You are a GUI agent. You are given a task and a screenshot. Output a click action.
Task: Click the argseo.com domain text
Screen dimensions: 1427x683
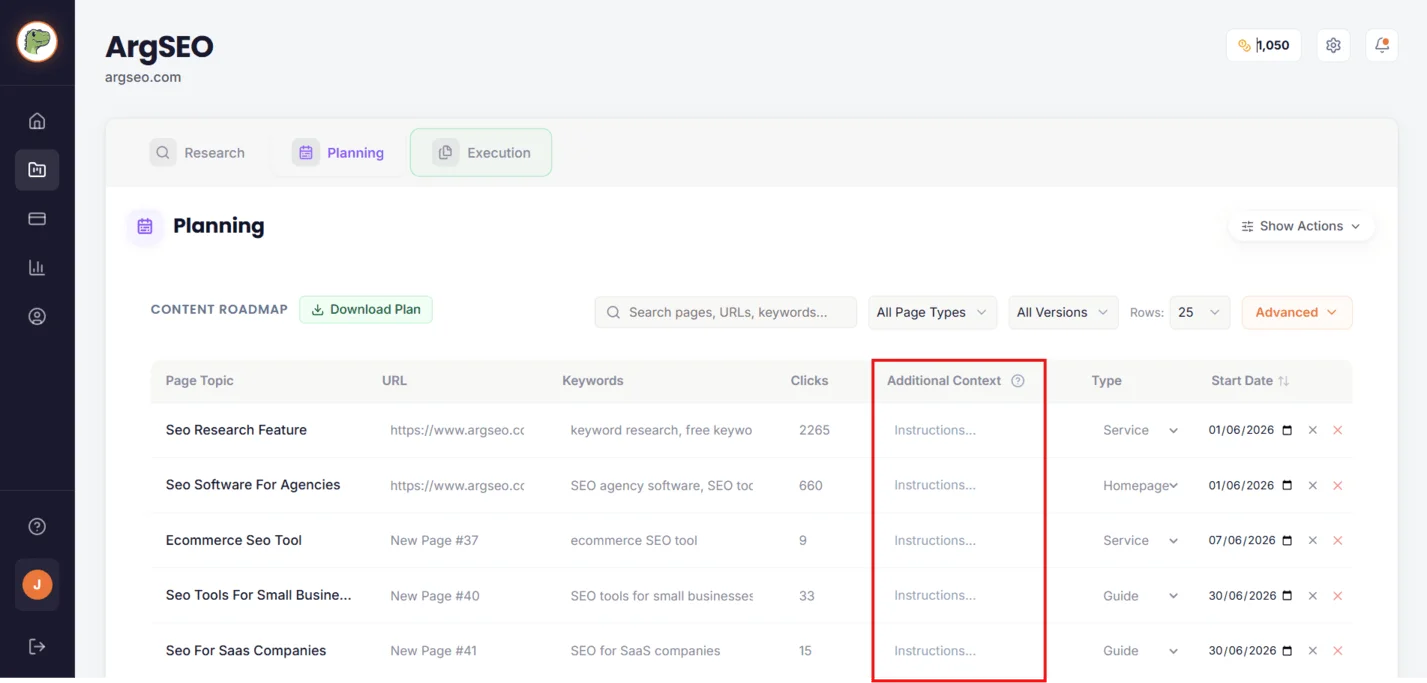point(143,77)
